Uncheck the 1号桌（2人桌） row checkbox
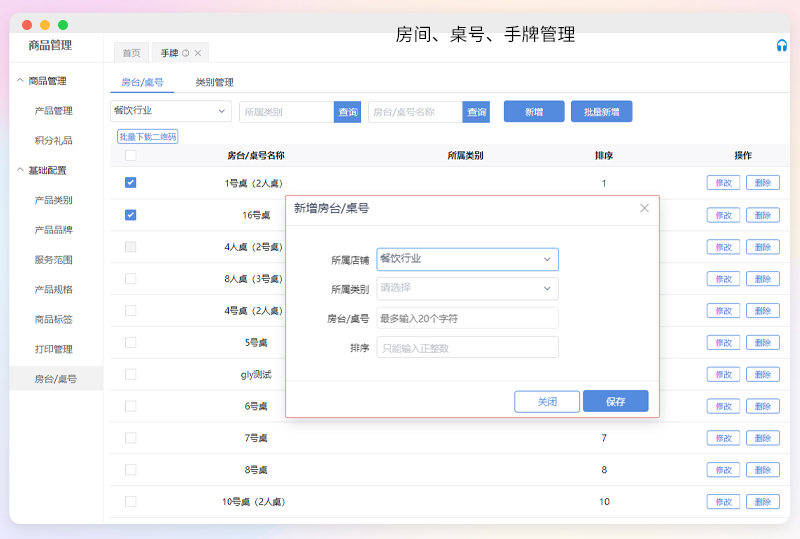The height and width of the screenshot is (539, 800). [130, 183]
